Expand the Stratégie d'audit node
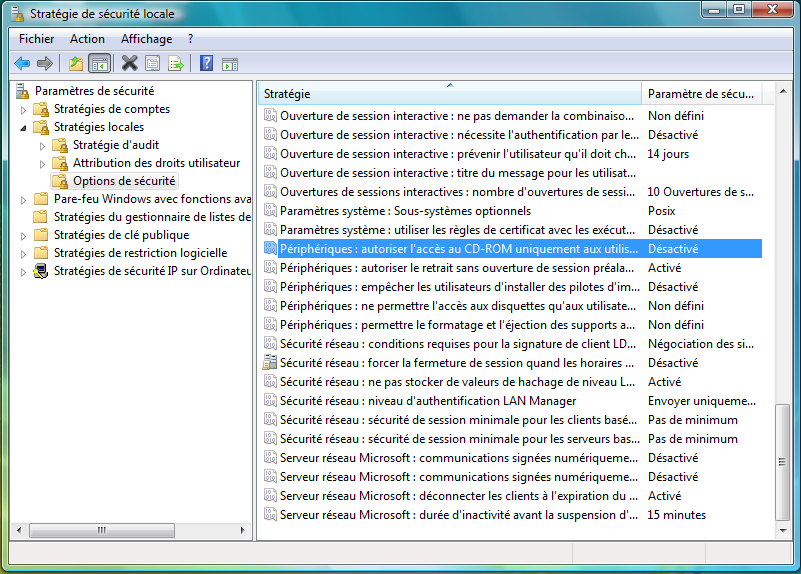The image size is (801, 574). tap(42, 146)
